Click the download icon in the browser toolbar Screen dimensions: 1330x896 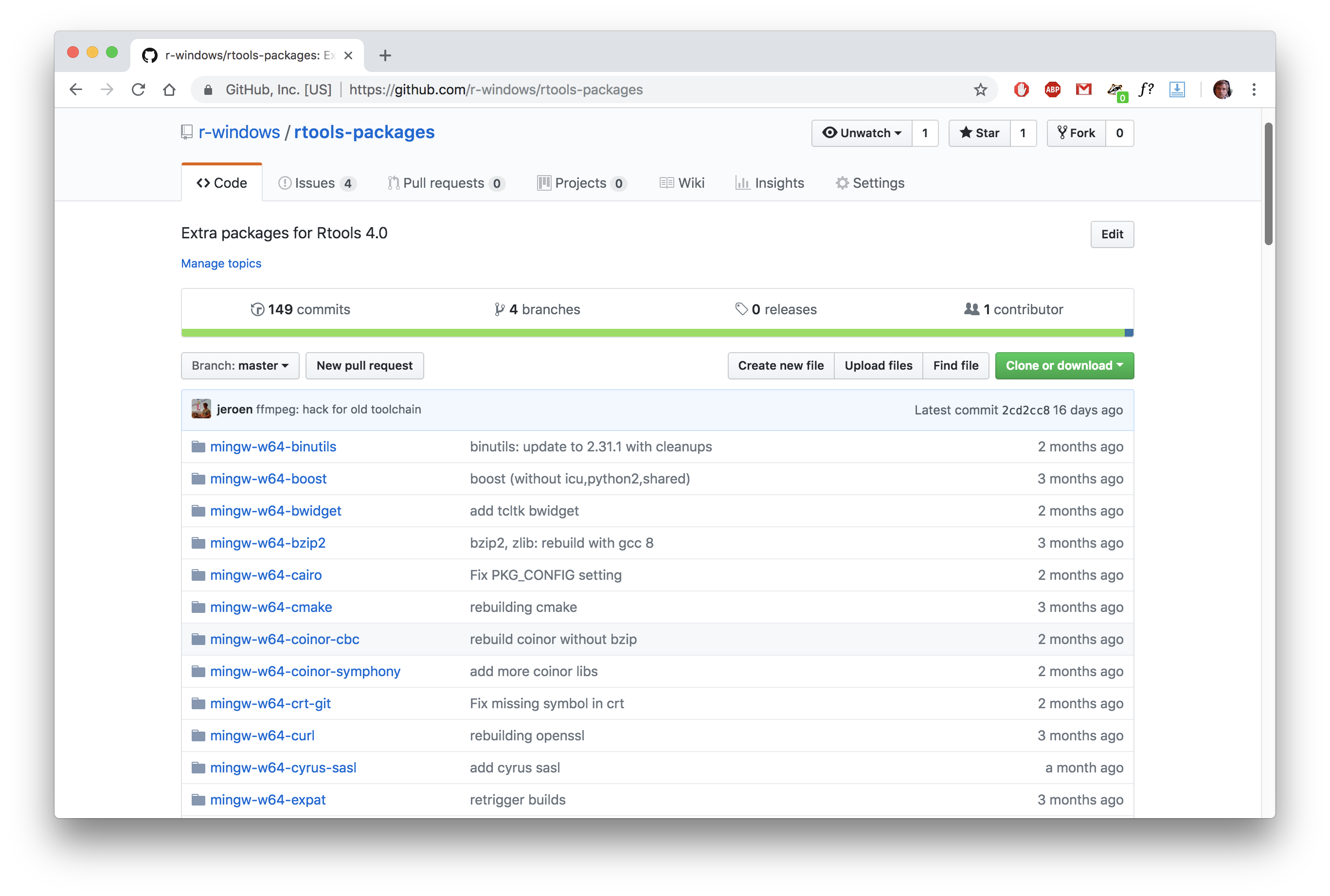[x=1177, y=90]
